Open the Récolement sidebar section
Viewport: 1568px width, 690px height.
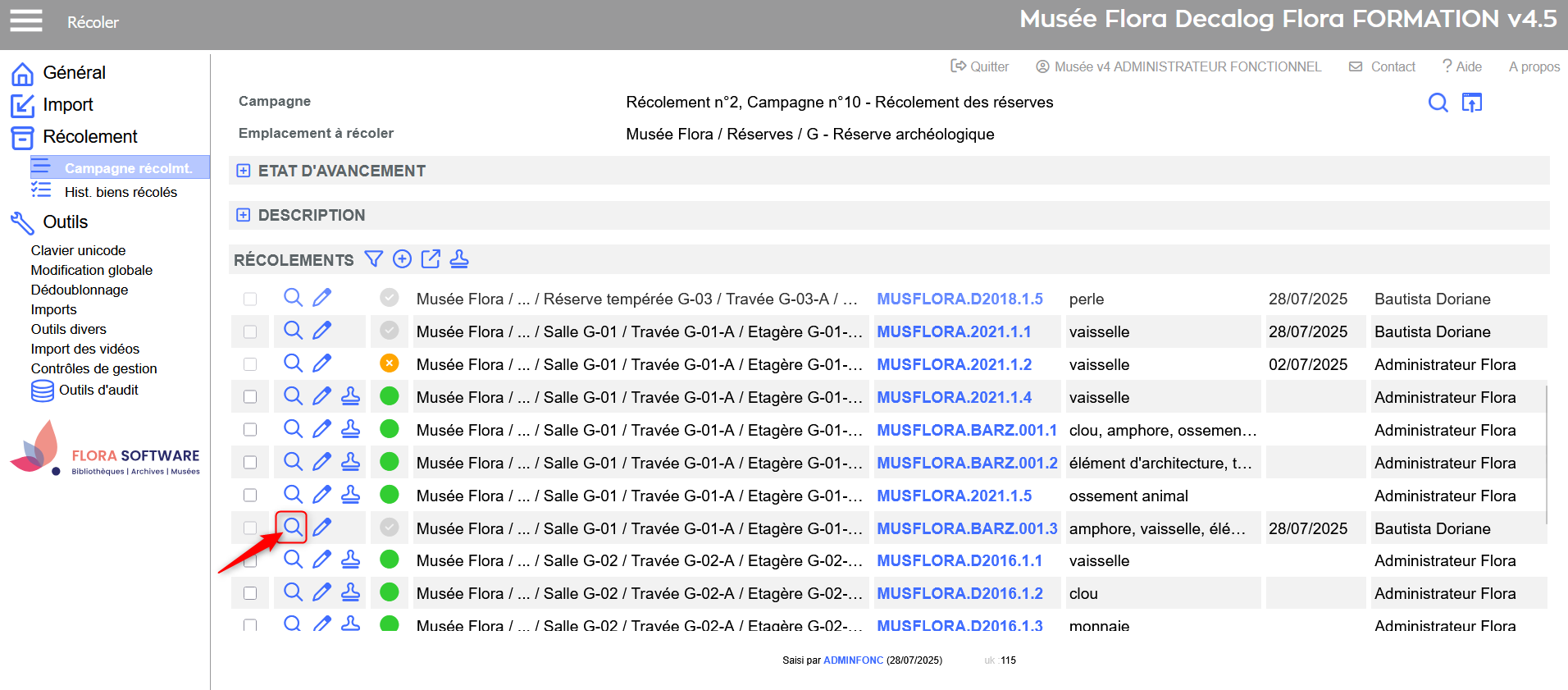(89, 137)
